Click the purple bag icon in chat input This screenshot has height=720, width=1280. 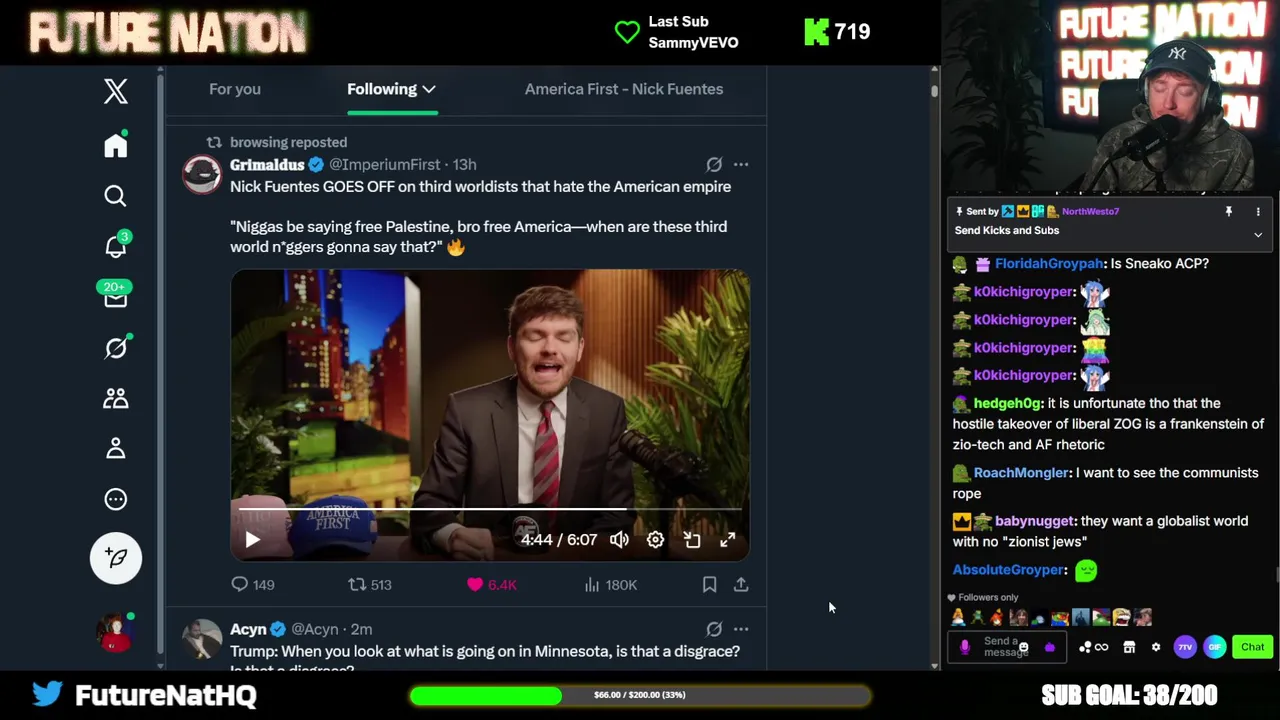[x=1050, y=647]
